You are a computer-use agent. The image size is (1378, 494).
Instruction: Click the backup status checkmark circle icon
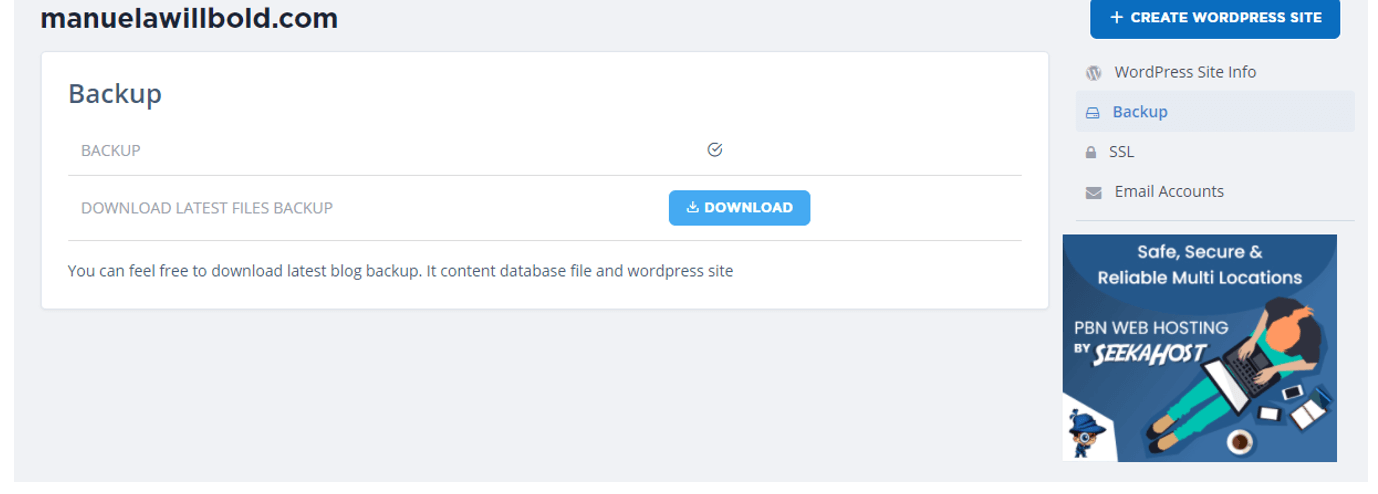tap(715, 150)
